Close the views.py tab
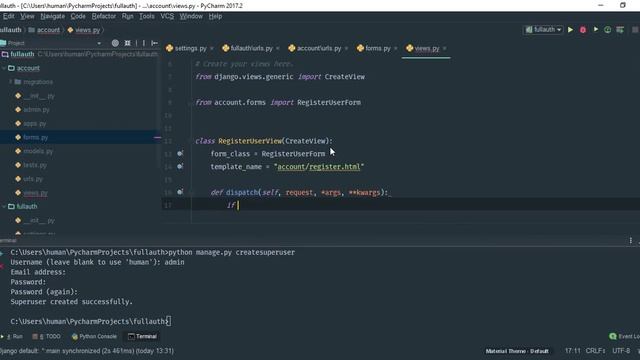 pyautogui.click(x=444, y=49)
